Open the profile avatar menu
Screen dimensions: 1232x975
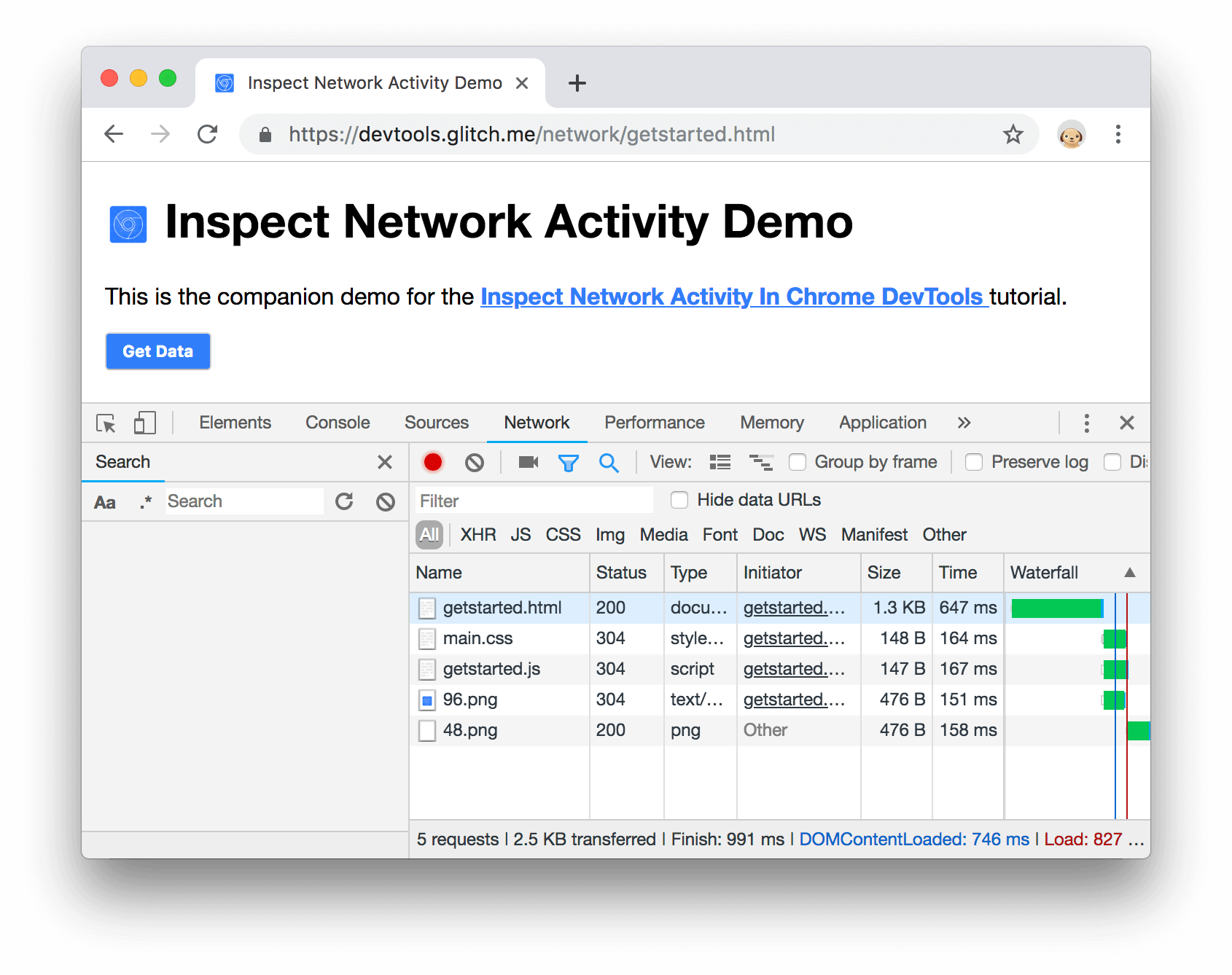[1071, 134]
